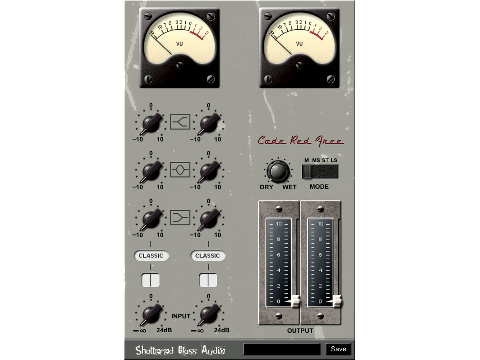This screenshot has width=480, height=360.
Task: Click the right high-shelf EQ knob
Action: [x=209, y=123]
